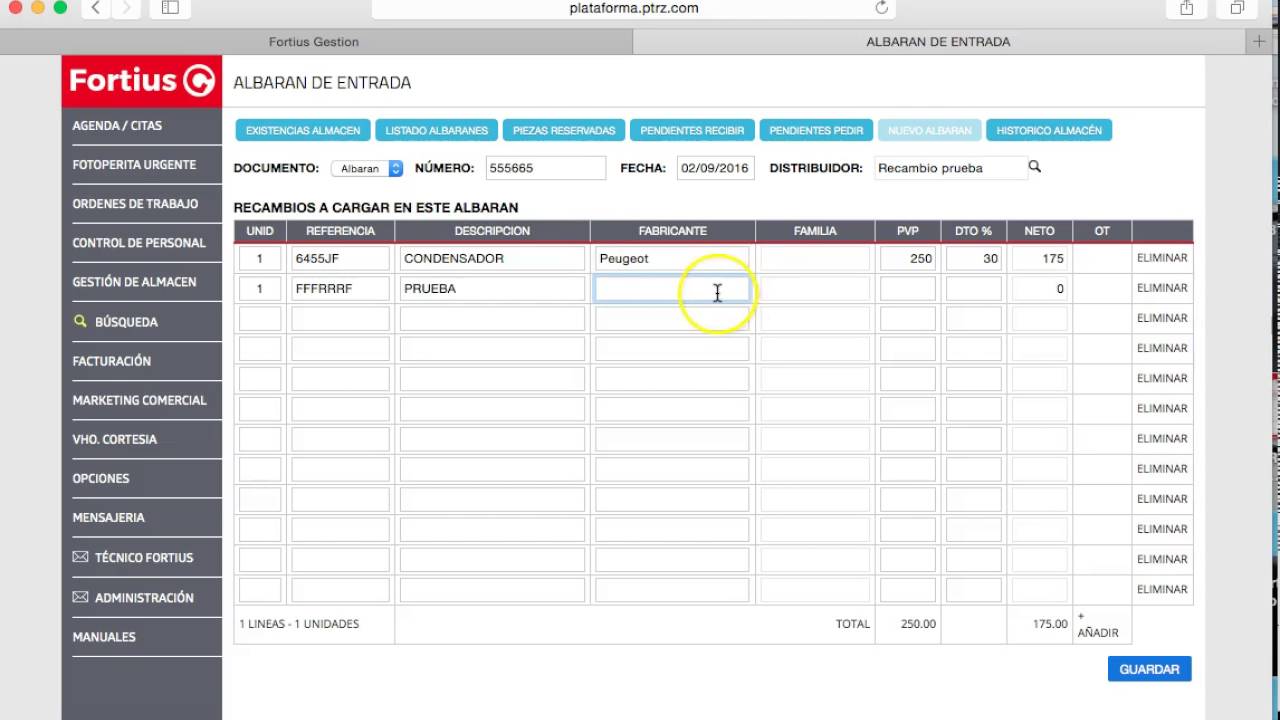Image resolution: width=1280 pixels, height=720 pixels.
Task: Click reference field FFFRRRF
Action: (340, 288)
